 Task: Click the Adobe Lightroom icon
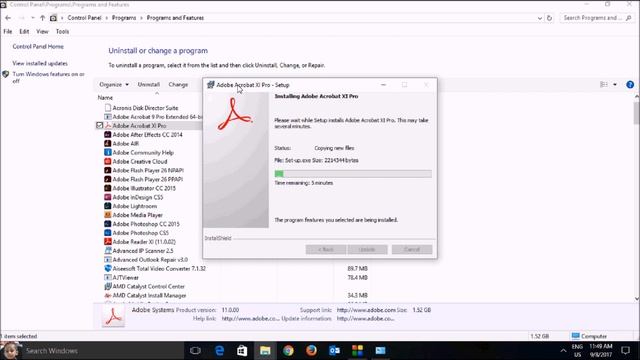click(x=108, y=206)
